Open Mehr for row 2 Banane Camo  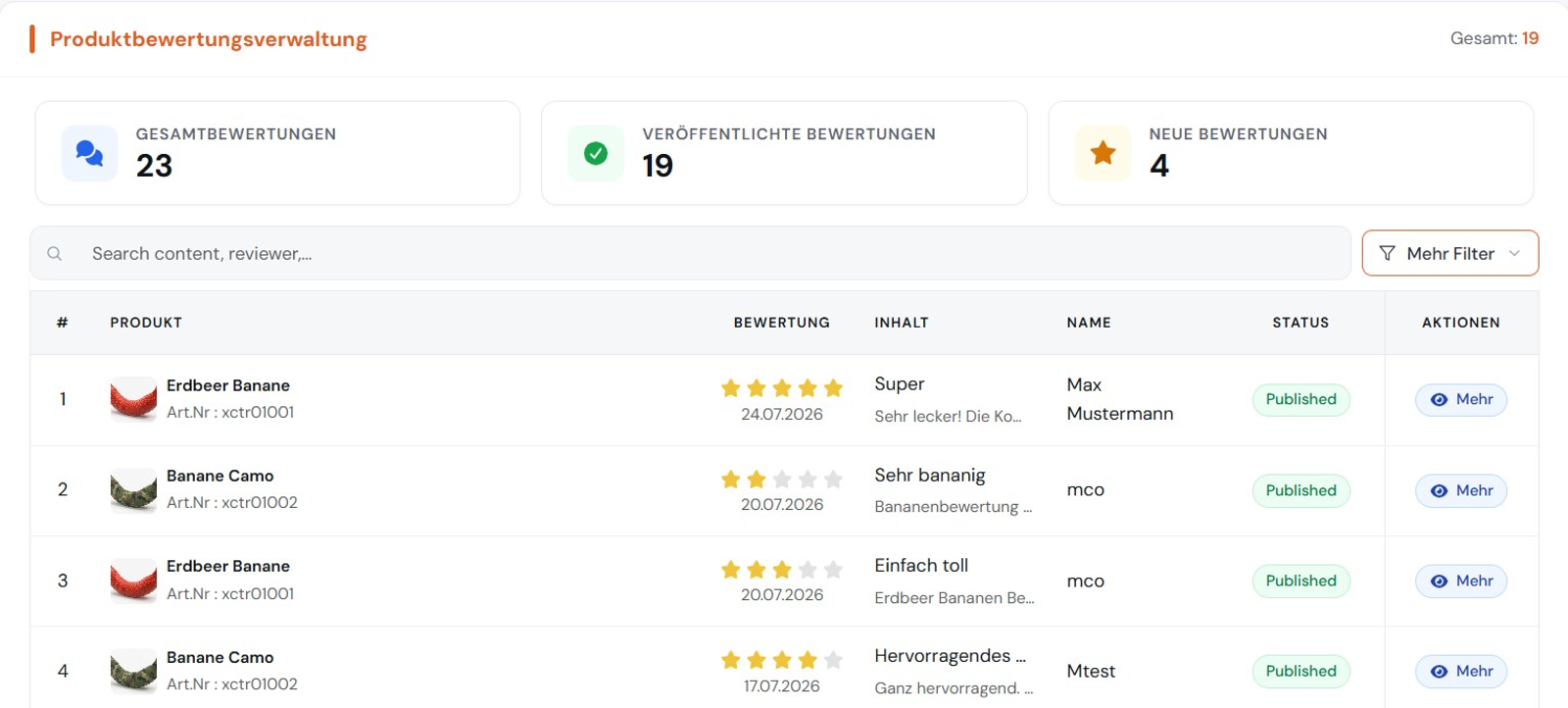pyautogui.click(x=1461, y=490)
